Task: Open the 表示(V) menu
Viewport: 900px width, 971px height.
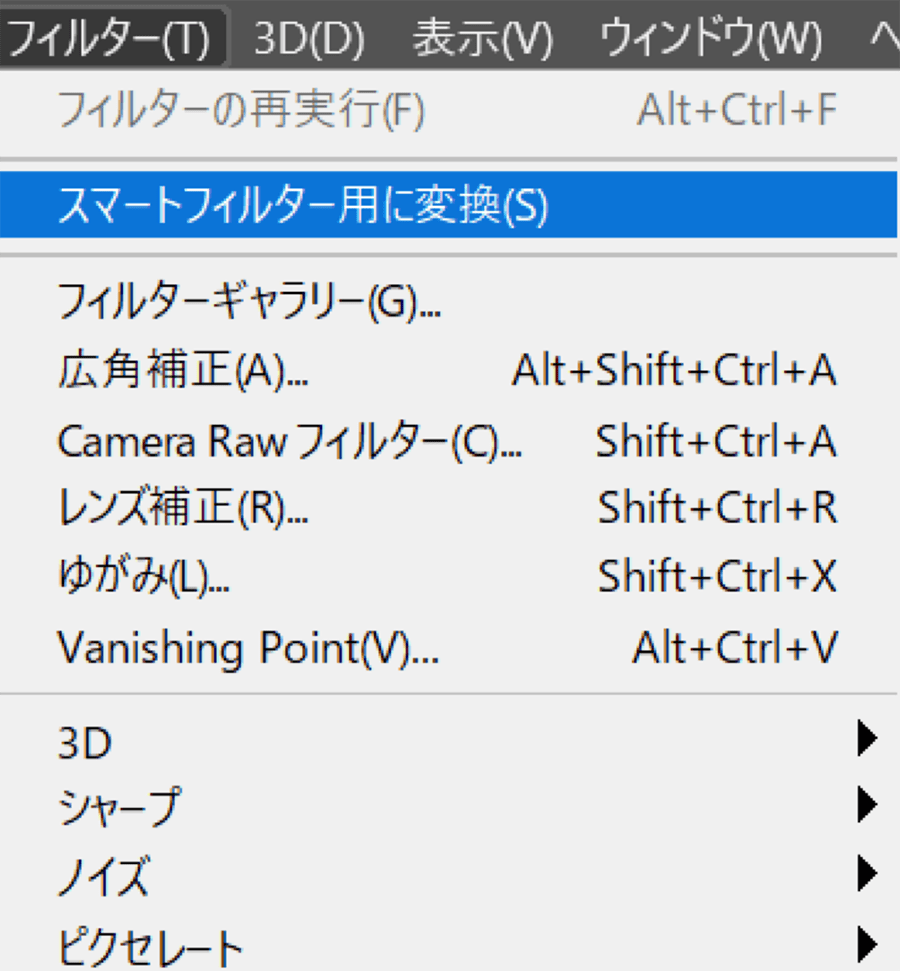Action: coord(482,38)
